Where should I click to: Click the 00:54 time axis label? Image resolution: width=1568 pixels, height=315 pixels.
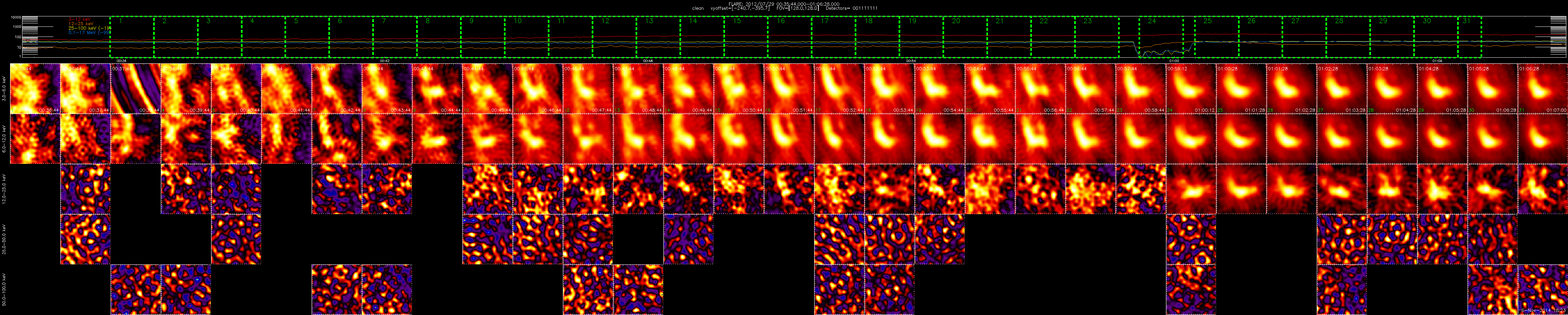911,61
